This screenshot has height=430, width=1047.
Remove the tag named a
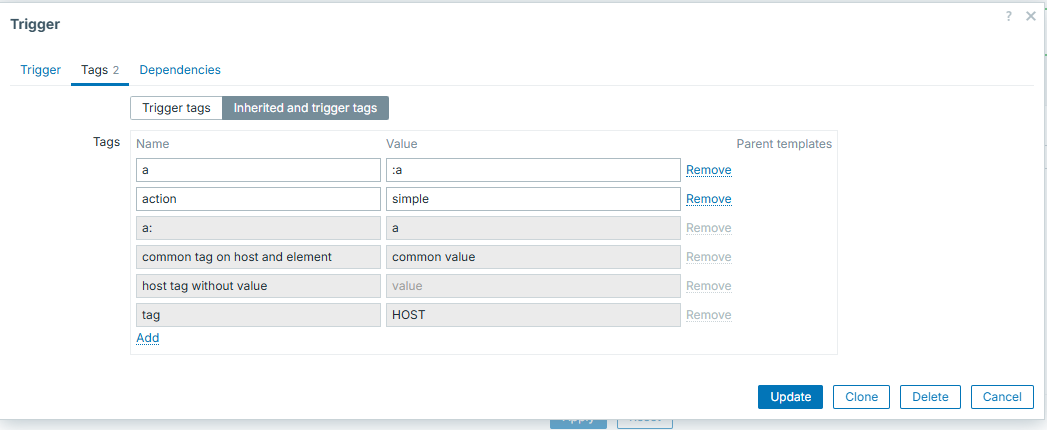click(708, 170)
